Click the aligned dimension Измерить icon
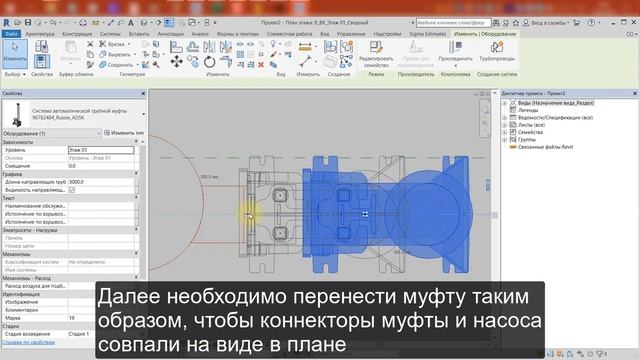The image size is (640, 360). 305,47
